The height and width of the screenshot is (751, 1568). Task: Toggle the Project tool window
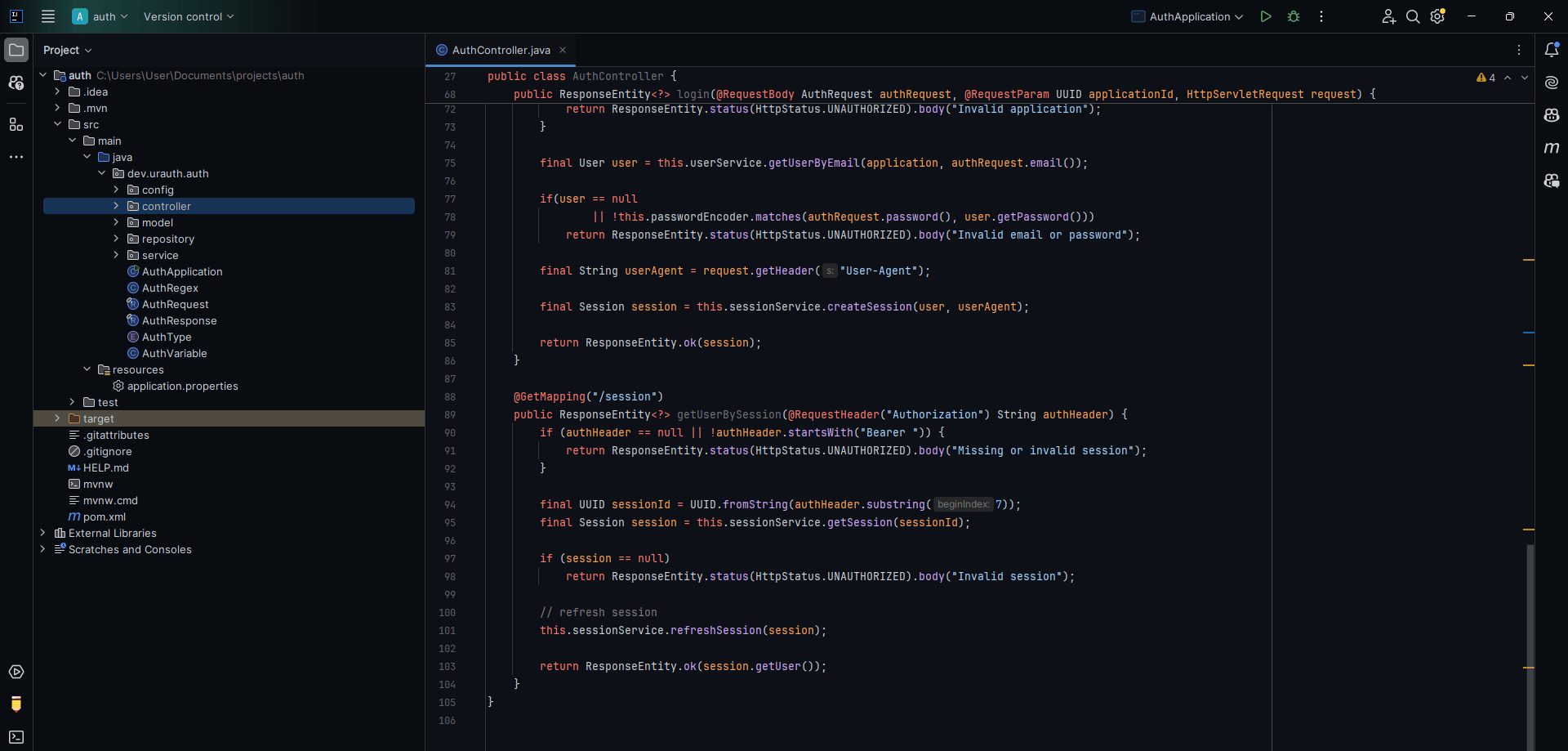(x=16, y=50)
